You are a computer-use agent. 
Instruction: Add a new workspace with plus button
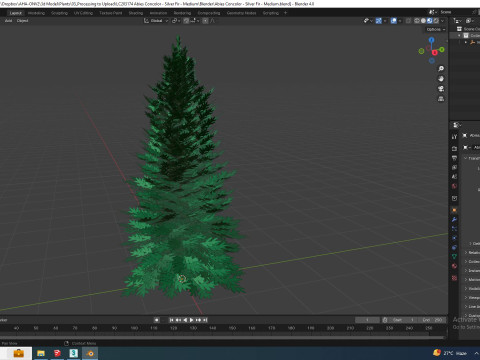click(x=285, y=13)
